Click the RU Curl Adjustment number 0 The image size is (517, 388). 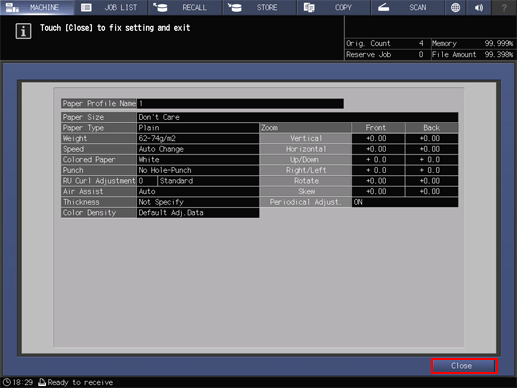(x=147, y=181)
